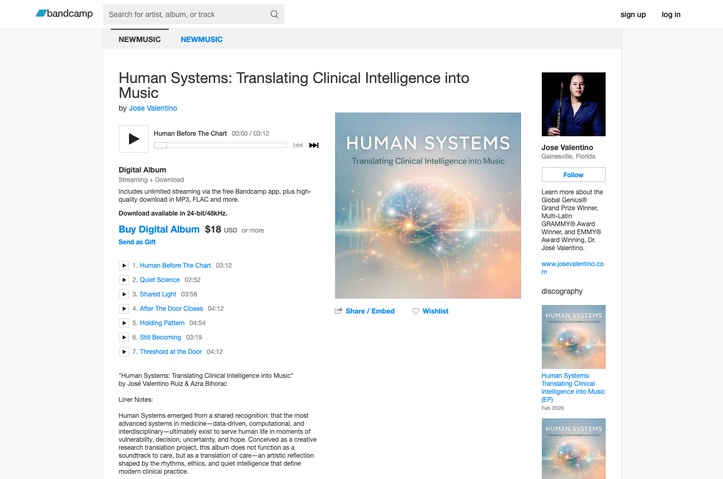Viewport: 723px width, 479px height.
Task: Click the Gainesville, Florida location text
Action: click(x=568, y=157)
